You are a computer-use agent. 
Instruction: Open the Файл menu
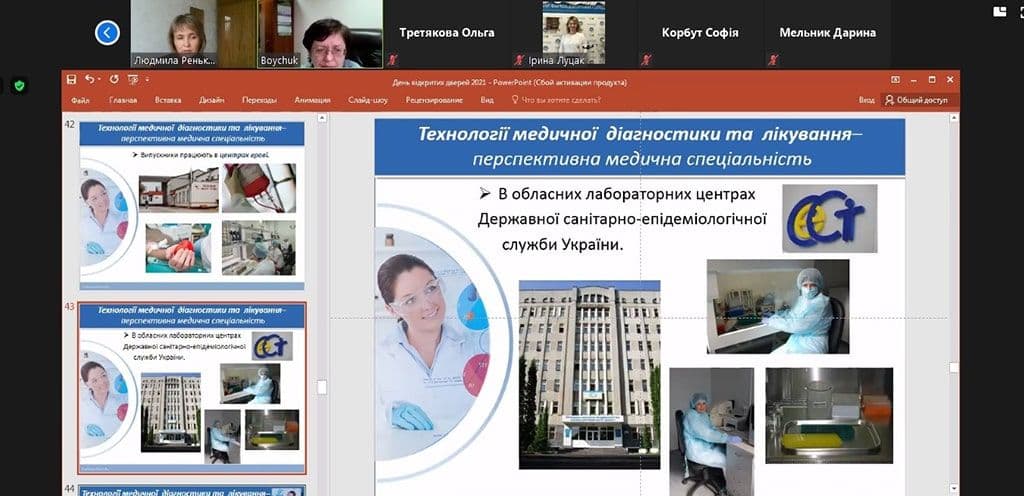80,101
